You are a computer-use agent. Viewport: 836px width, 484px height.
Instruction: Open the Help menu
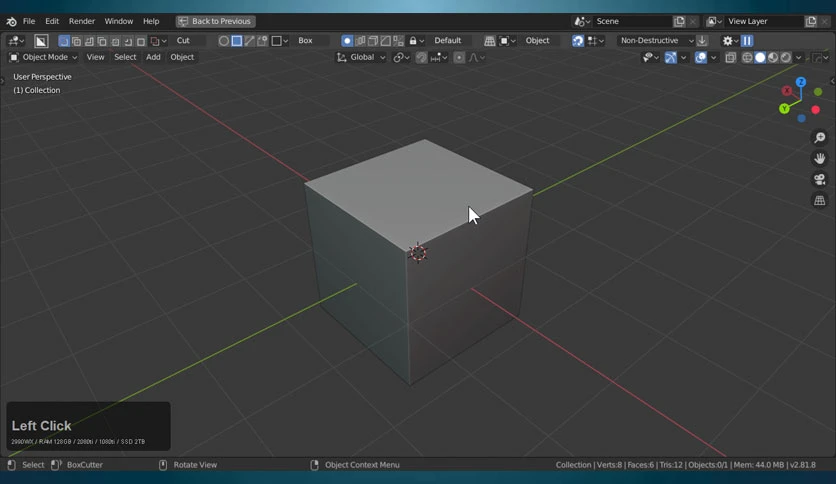pyautogui.click(x=151, y=21)
